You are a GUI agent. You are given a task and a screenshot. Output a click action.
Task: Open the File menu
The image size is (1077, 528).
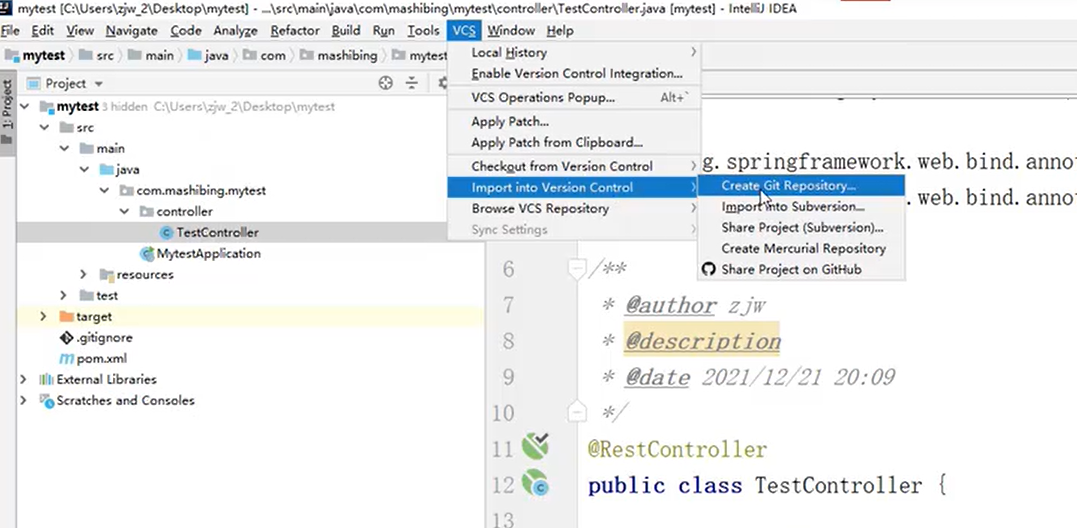[x=10, y=30]
